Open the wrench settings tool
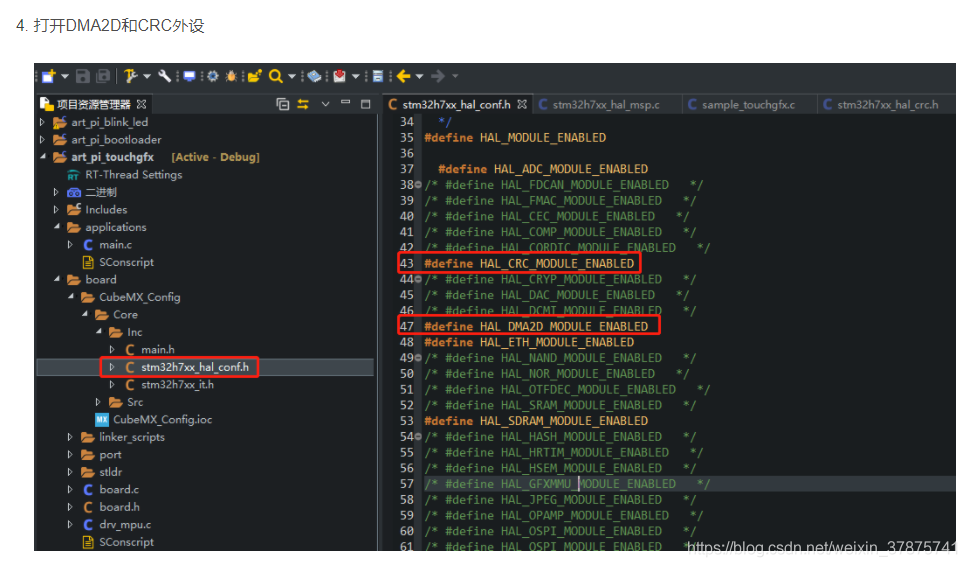Image resolution: width=967 pixels, height=567 pixels. coord(164,76)
